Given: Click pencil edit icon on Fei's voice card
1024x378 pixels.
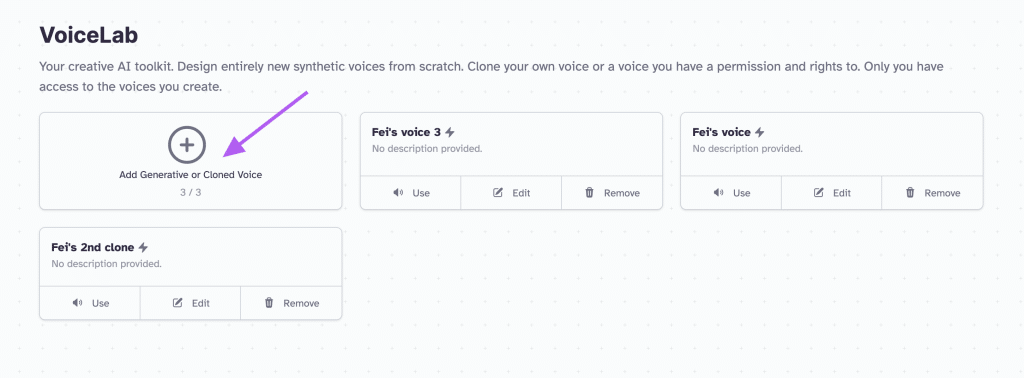Looking at the screenshot, I should [x=818, y=193].
